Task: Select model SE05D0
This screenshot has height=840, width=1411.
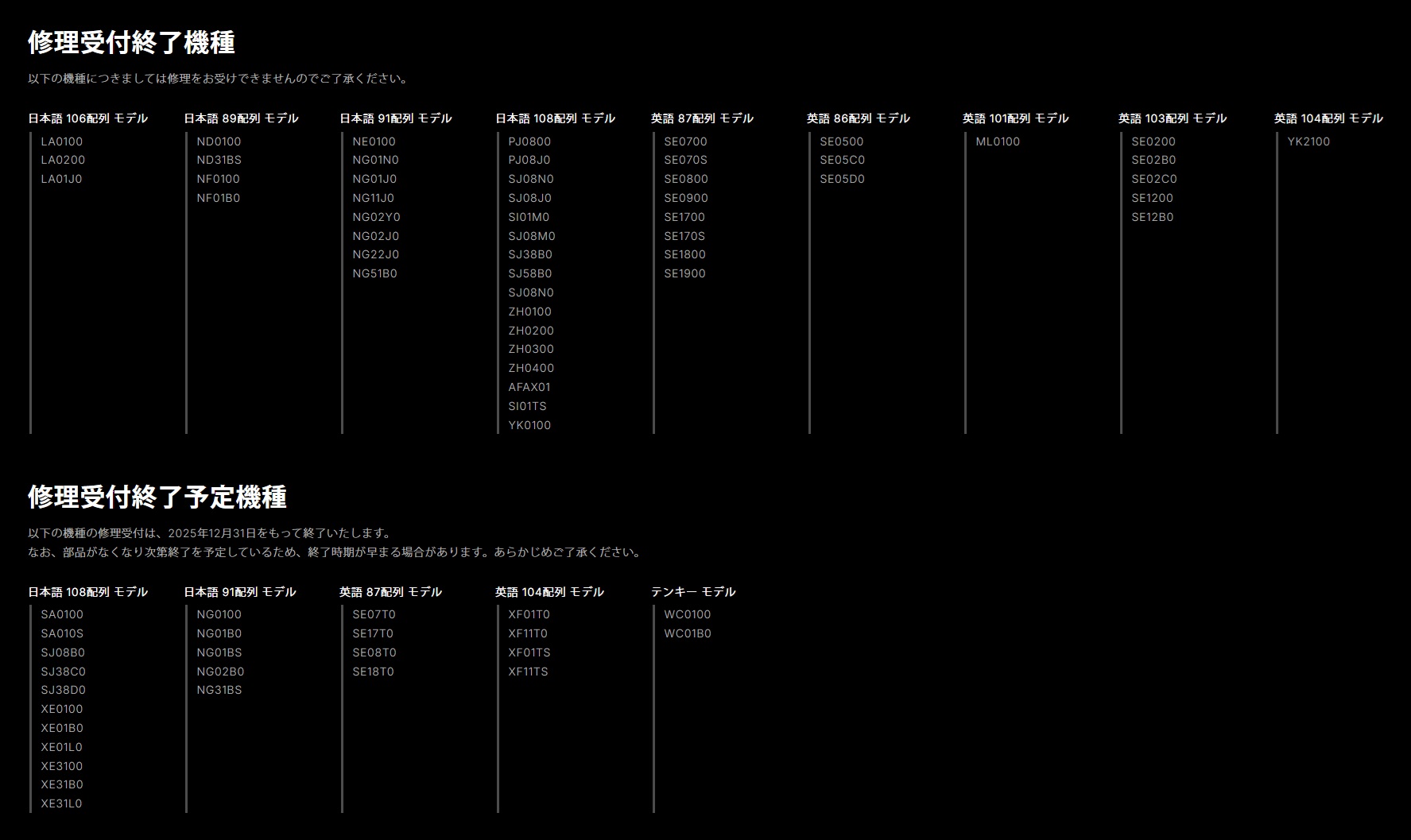Action: (842, 179)
